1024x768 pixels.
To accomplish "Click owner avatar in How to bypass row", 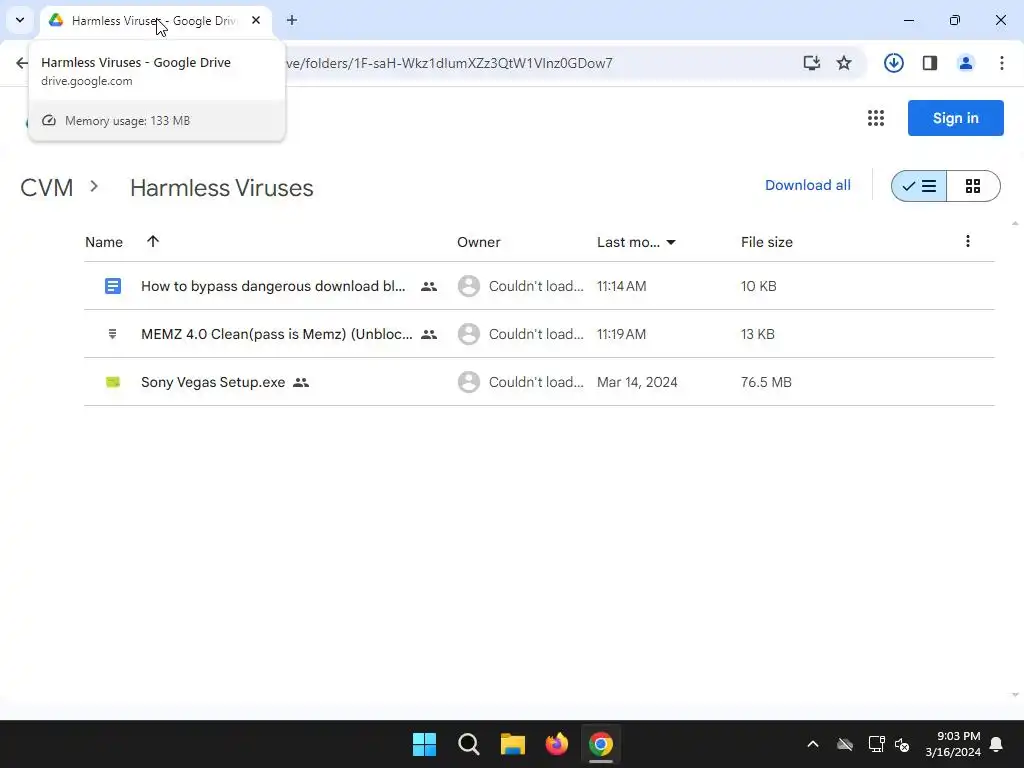I will coord(468,286).
